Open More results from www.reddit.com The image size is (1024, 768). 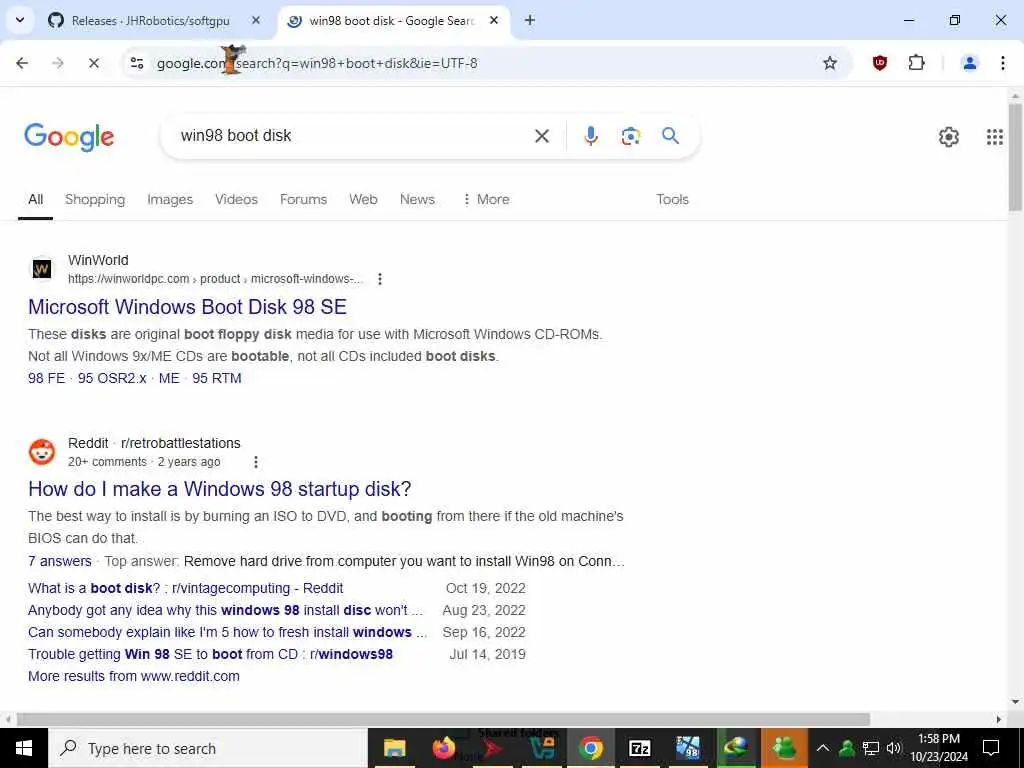point(134,676)
